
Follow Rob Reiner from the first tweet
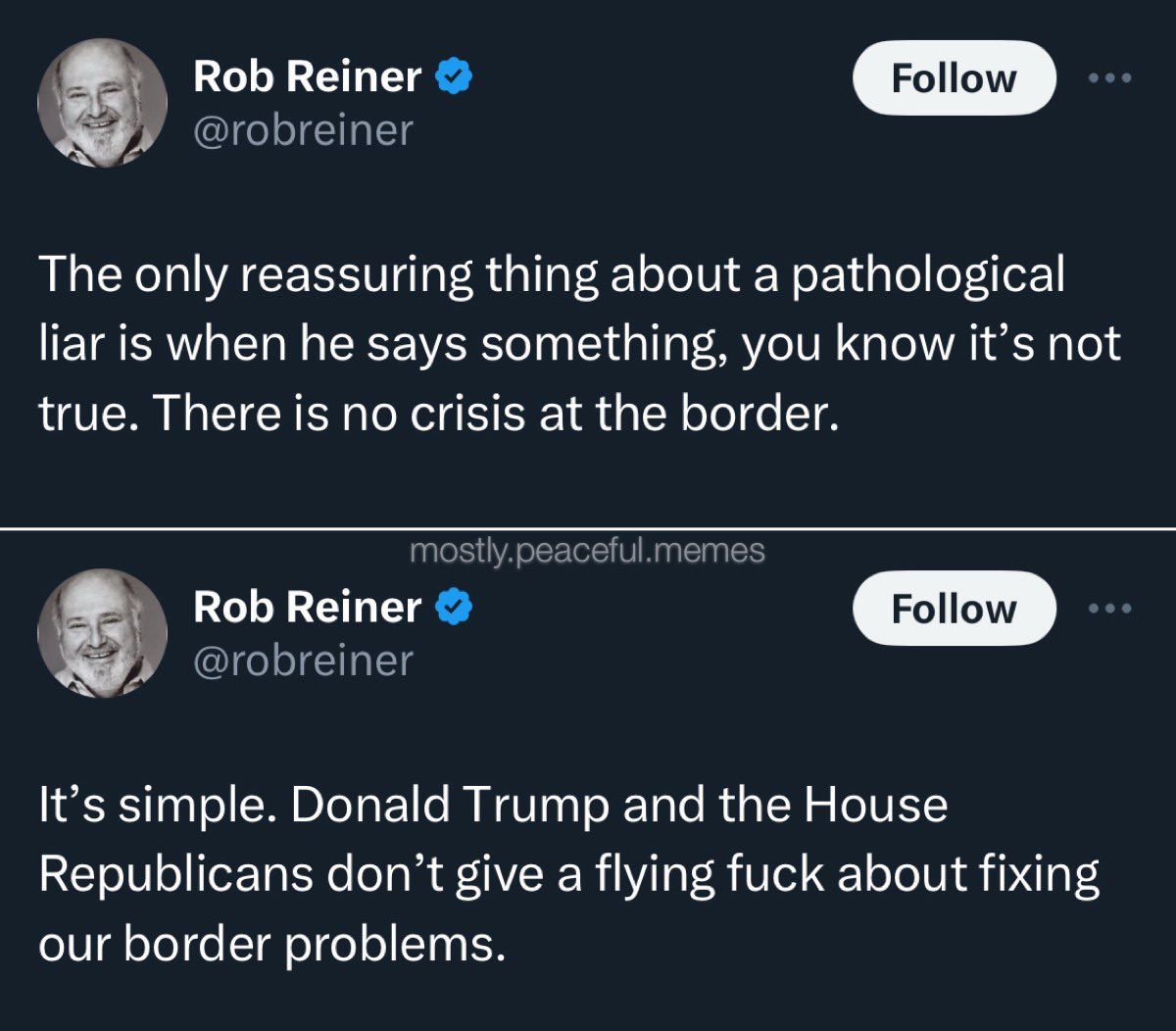click(x=953, y=78)
